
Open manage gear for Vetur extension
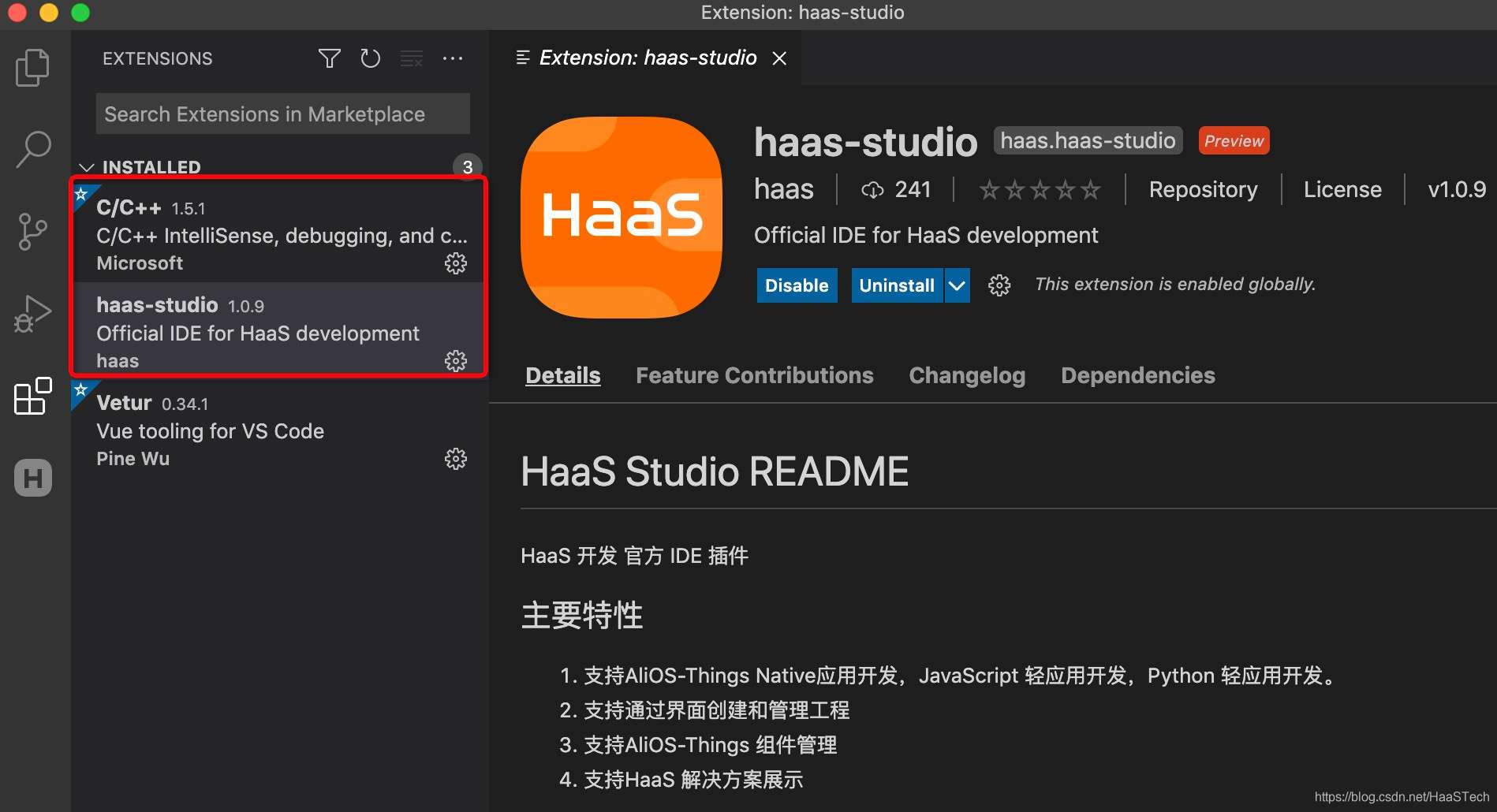tap(456, 459)
